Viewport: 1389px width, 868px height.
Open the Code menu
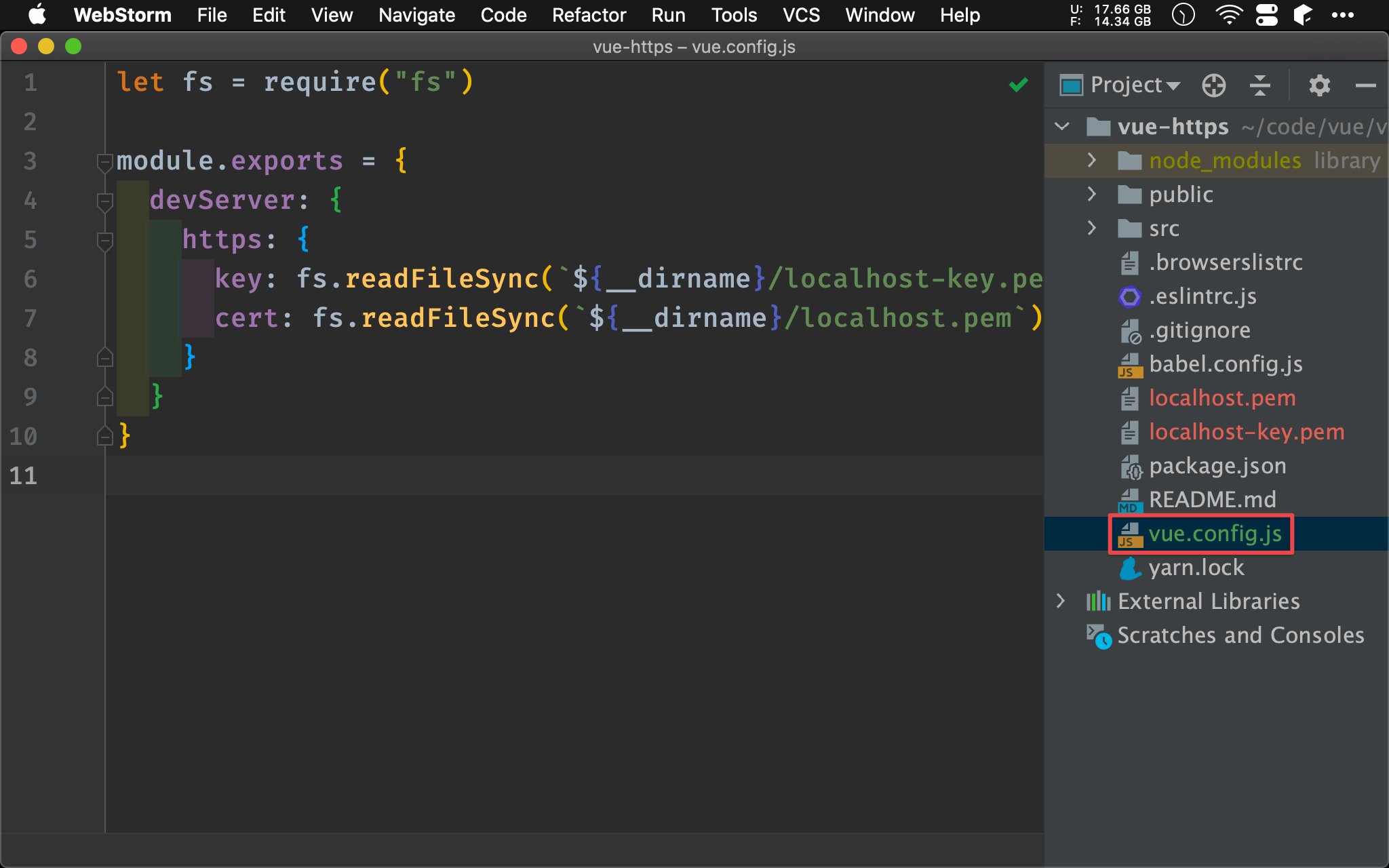click(503, 15)
